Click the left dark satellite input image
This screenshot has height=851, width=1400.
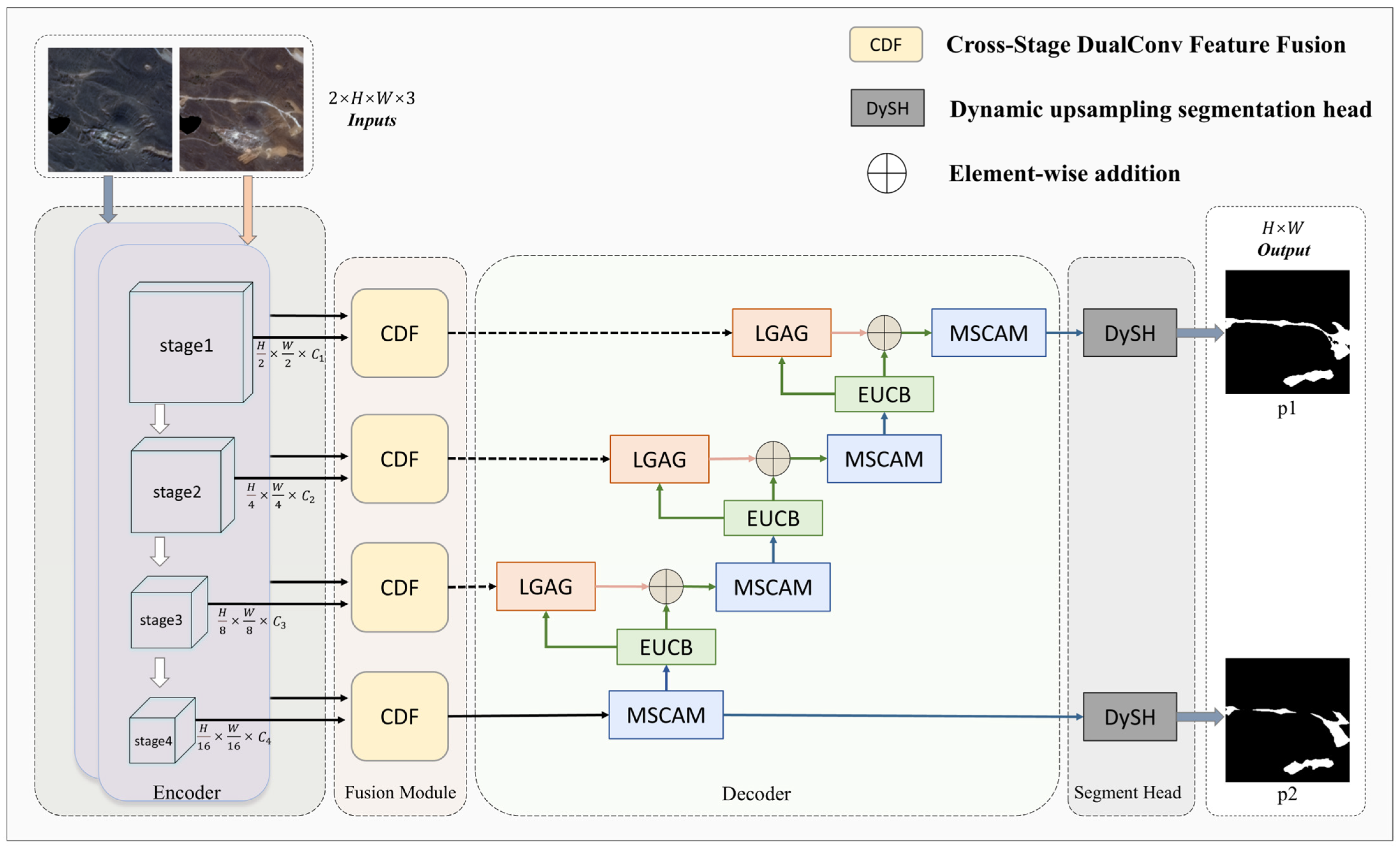coord(110,110)
